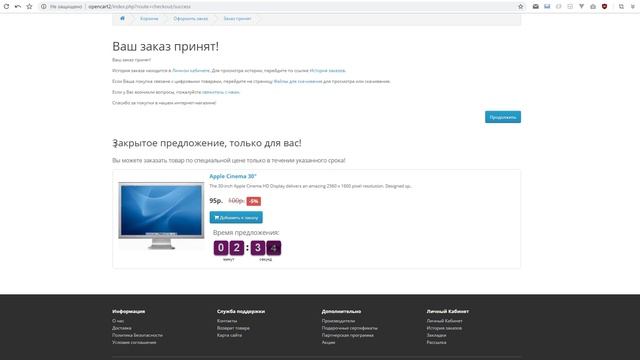Open footer link 'Акции'
The image size is (640, 360).
(328, 342)
